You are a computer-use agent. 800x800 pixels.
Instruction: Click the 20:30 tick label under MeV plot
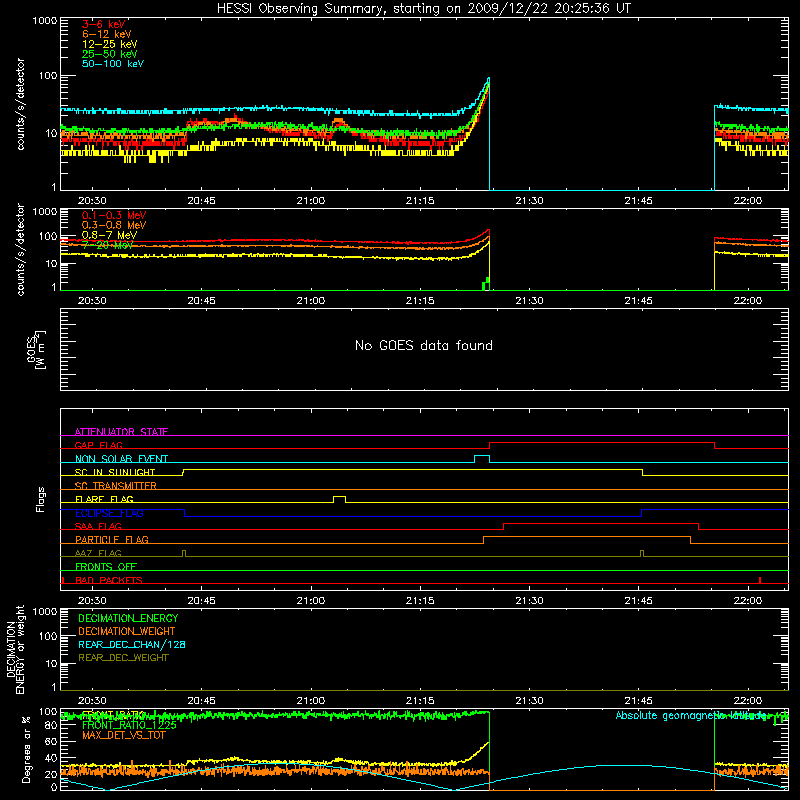coord(92,301)
